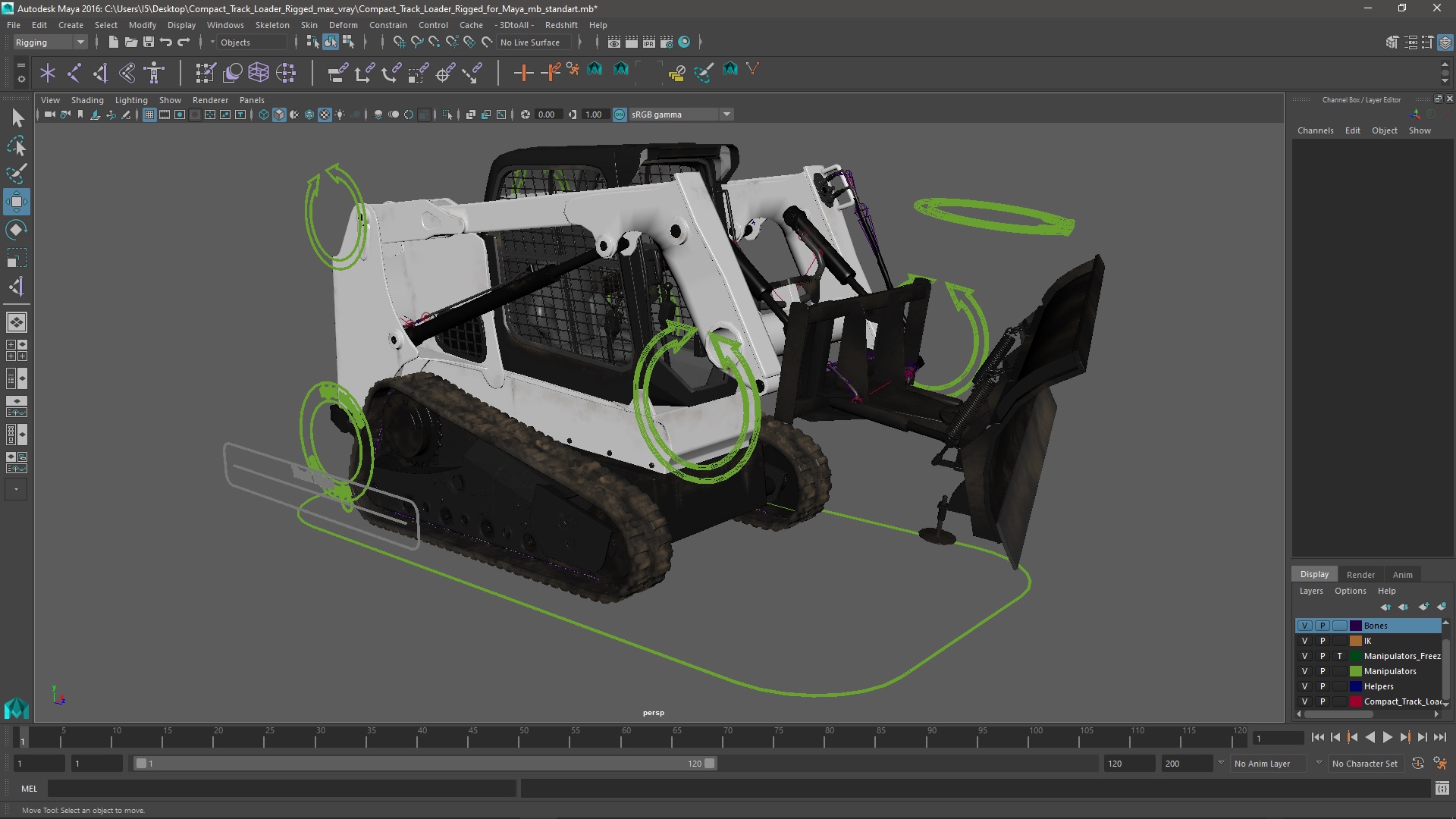Open the Layers menu in layer editor
The width and height of the screenshot is (1456, 819).
[x=1310, y=591]
